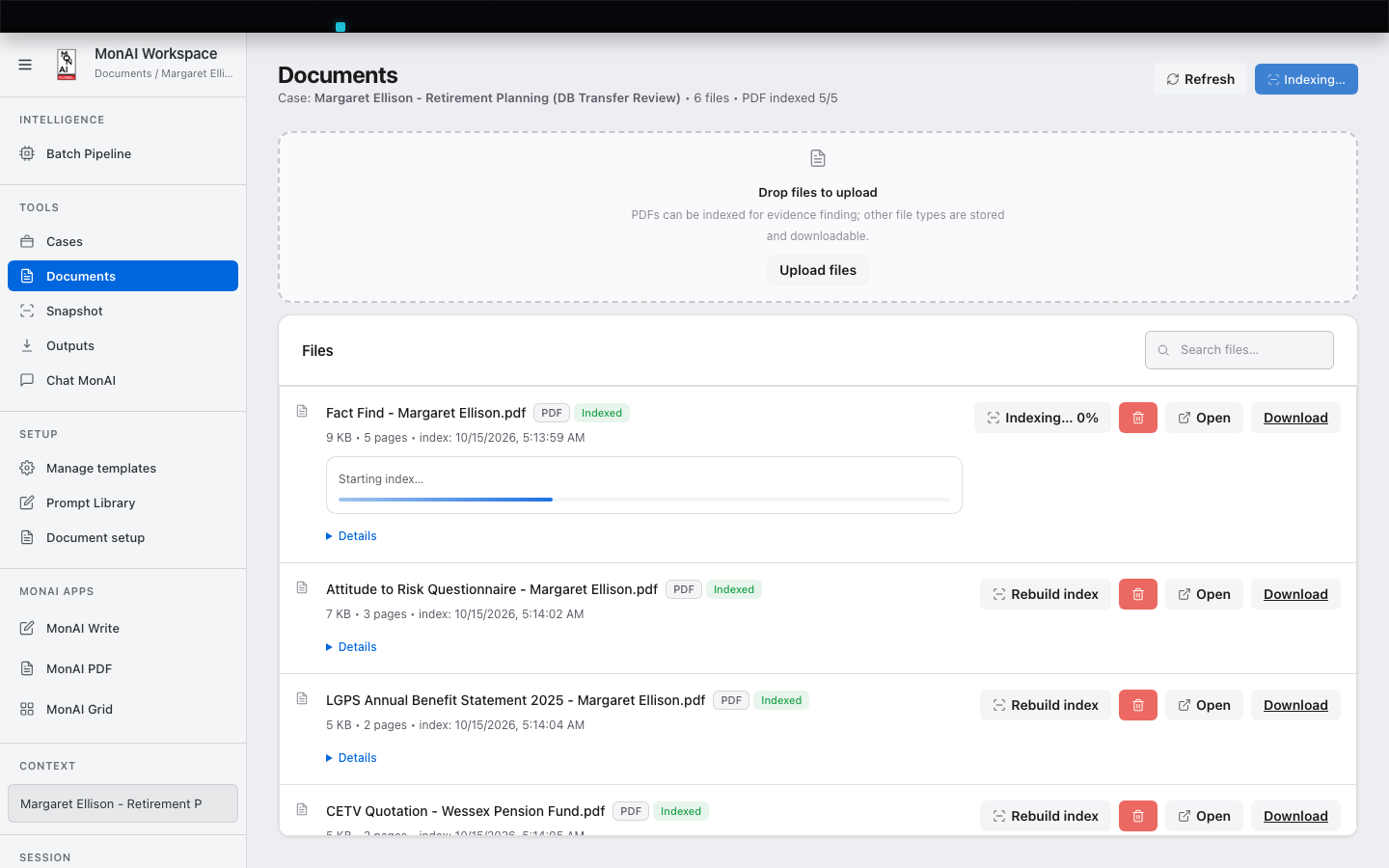Download LGPS Annual Benefit Statement file
This screenshot has width=1389, height=868.
[x=1295, y=705]
